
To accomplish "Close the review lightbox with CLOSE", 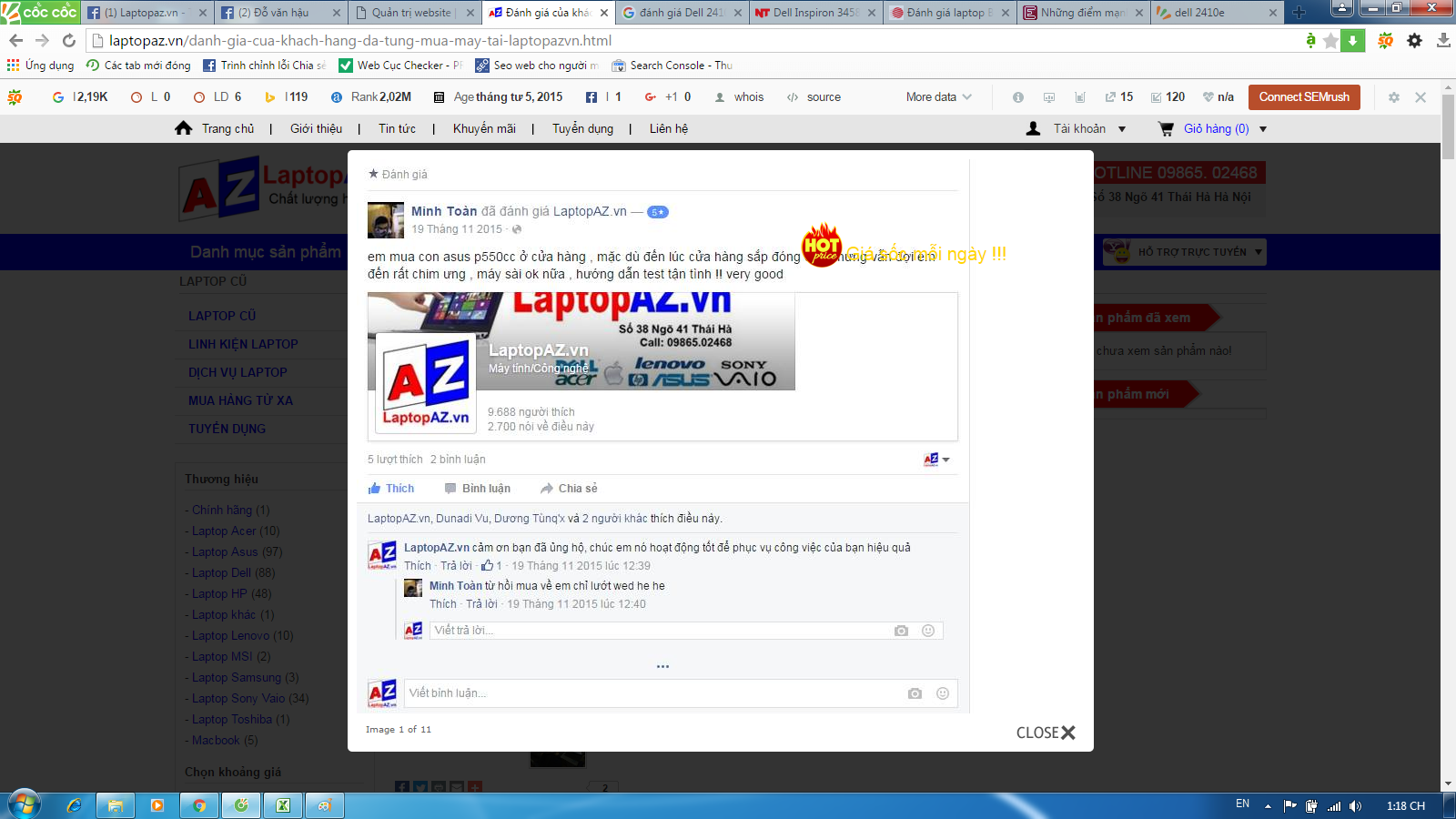I will (1046, 733).
